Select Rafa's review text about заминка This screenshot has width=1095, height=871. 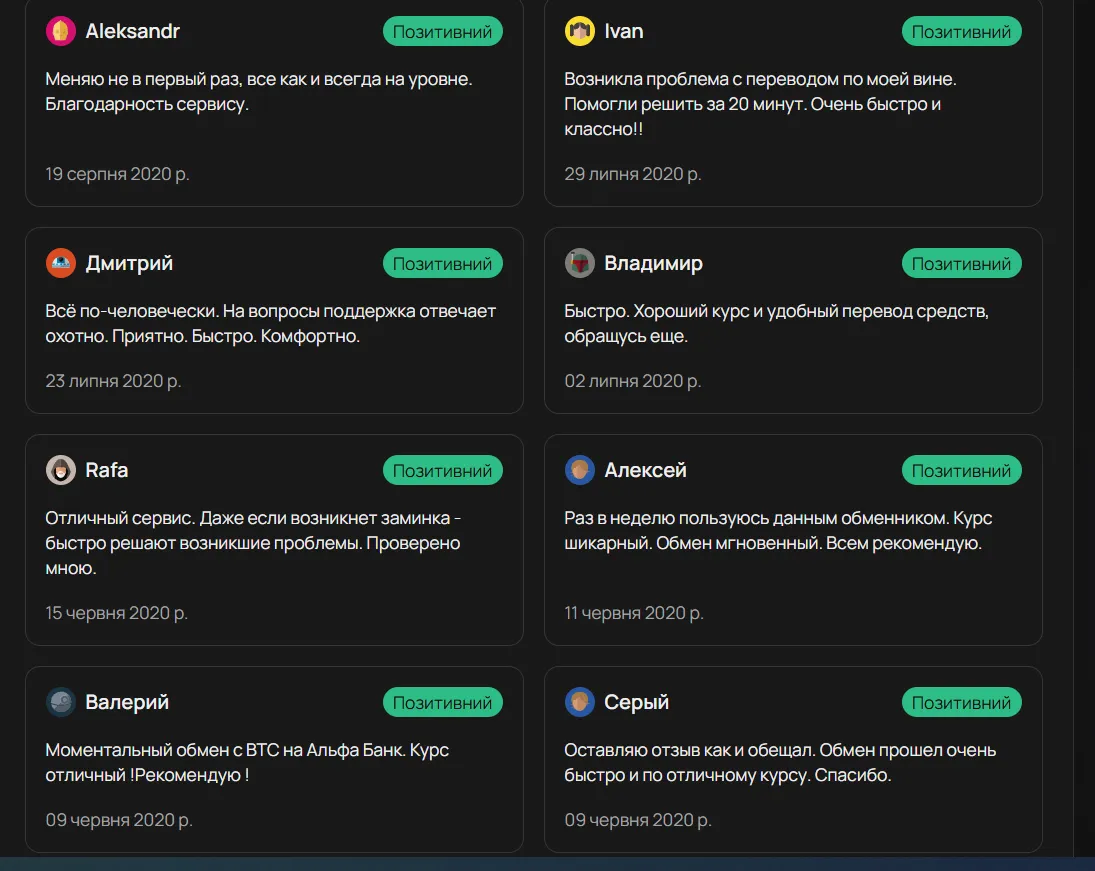click(x=253, y=543)
